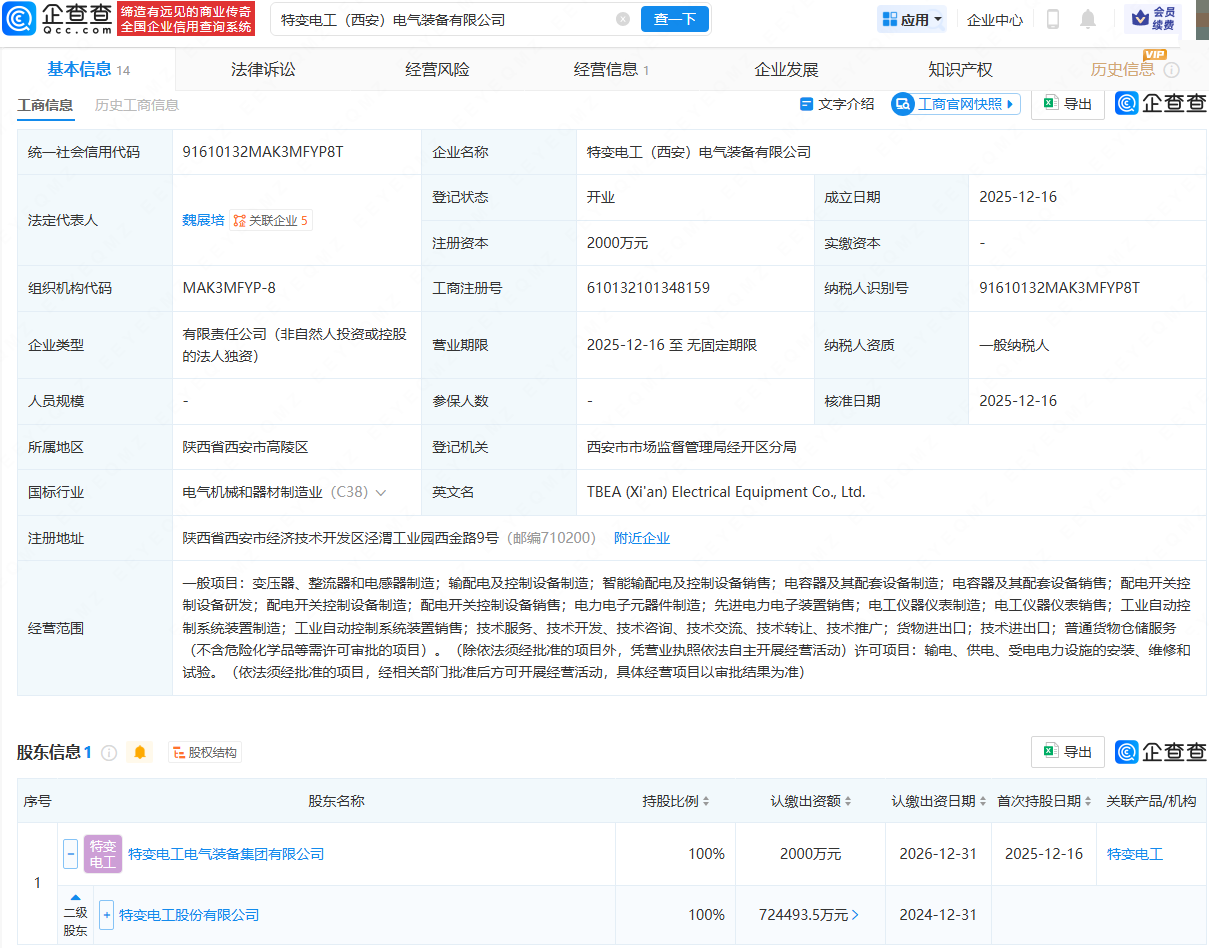This screenshot has height=948, width=1209.
Task: Expand the 特变电工股份有限公司 row with plus
Action: (x=107, y=915)
